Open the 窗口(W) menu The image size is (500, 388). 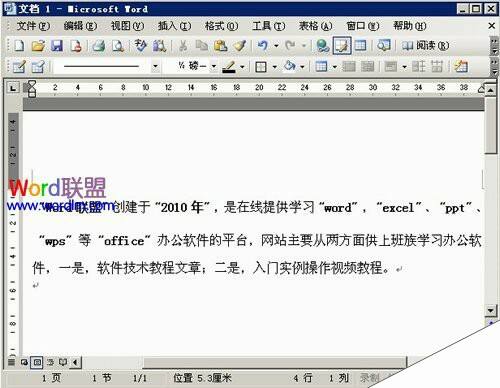click(363, 26)
